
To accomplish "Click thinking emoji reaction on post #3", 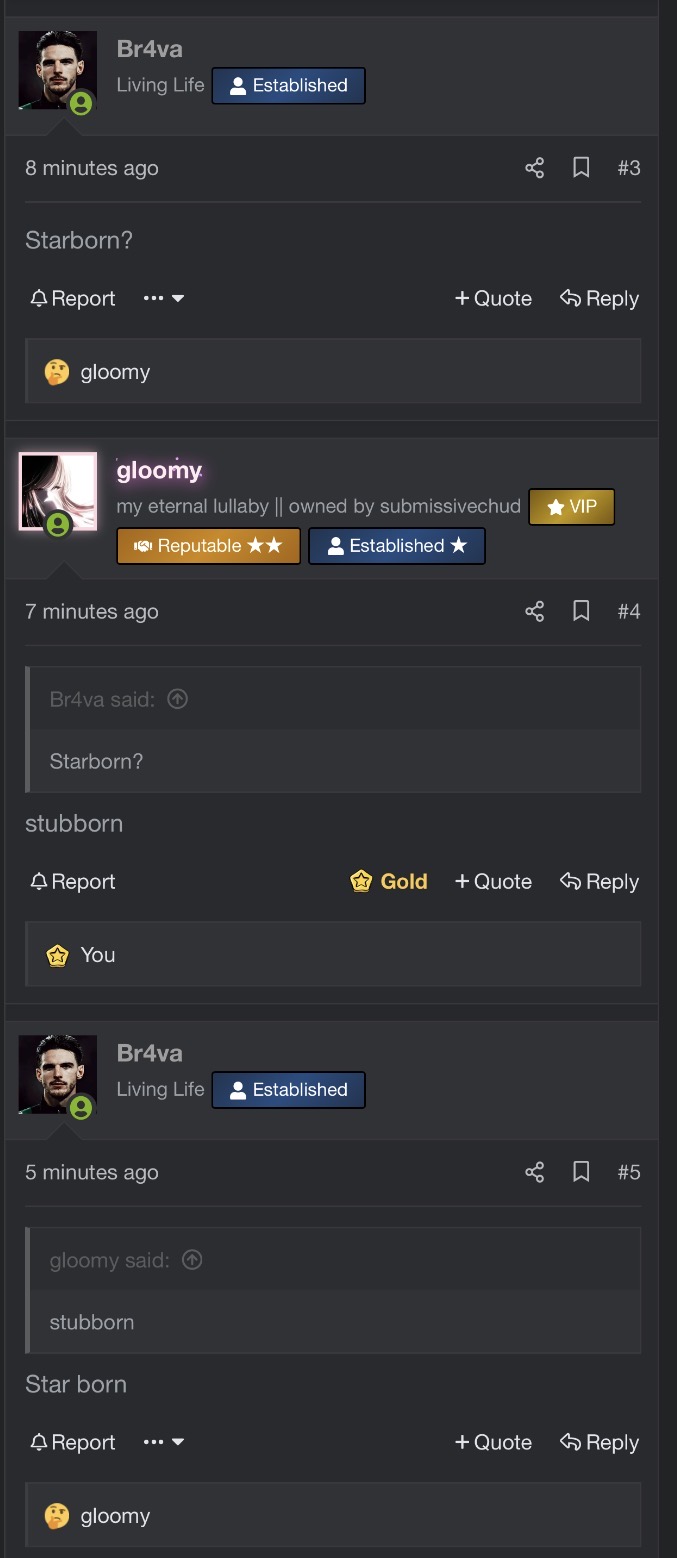I will 57,372.
